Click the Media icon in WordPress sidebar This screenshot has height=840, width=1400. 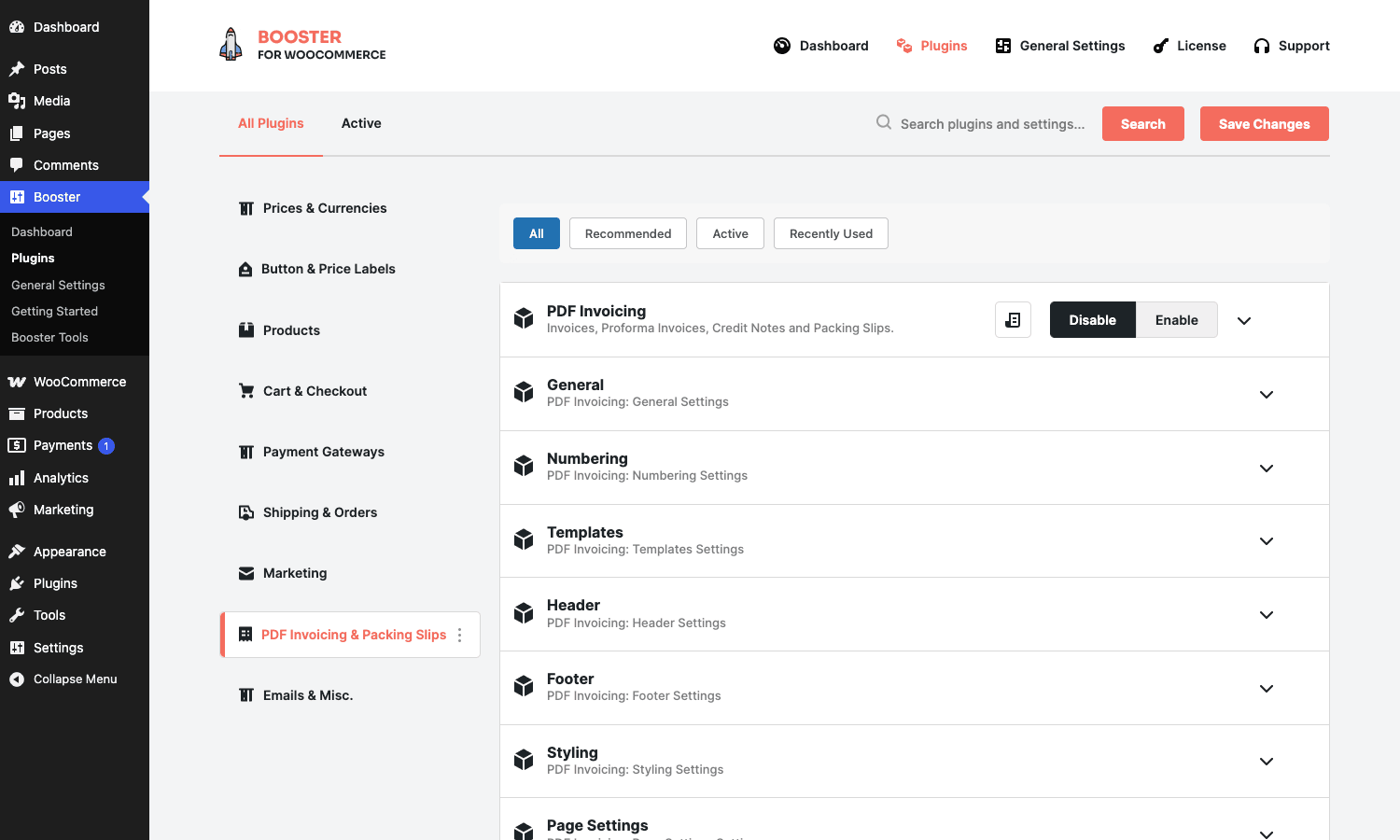click(x=17, y=101)
